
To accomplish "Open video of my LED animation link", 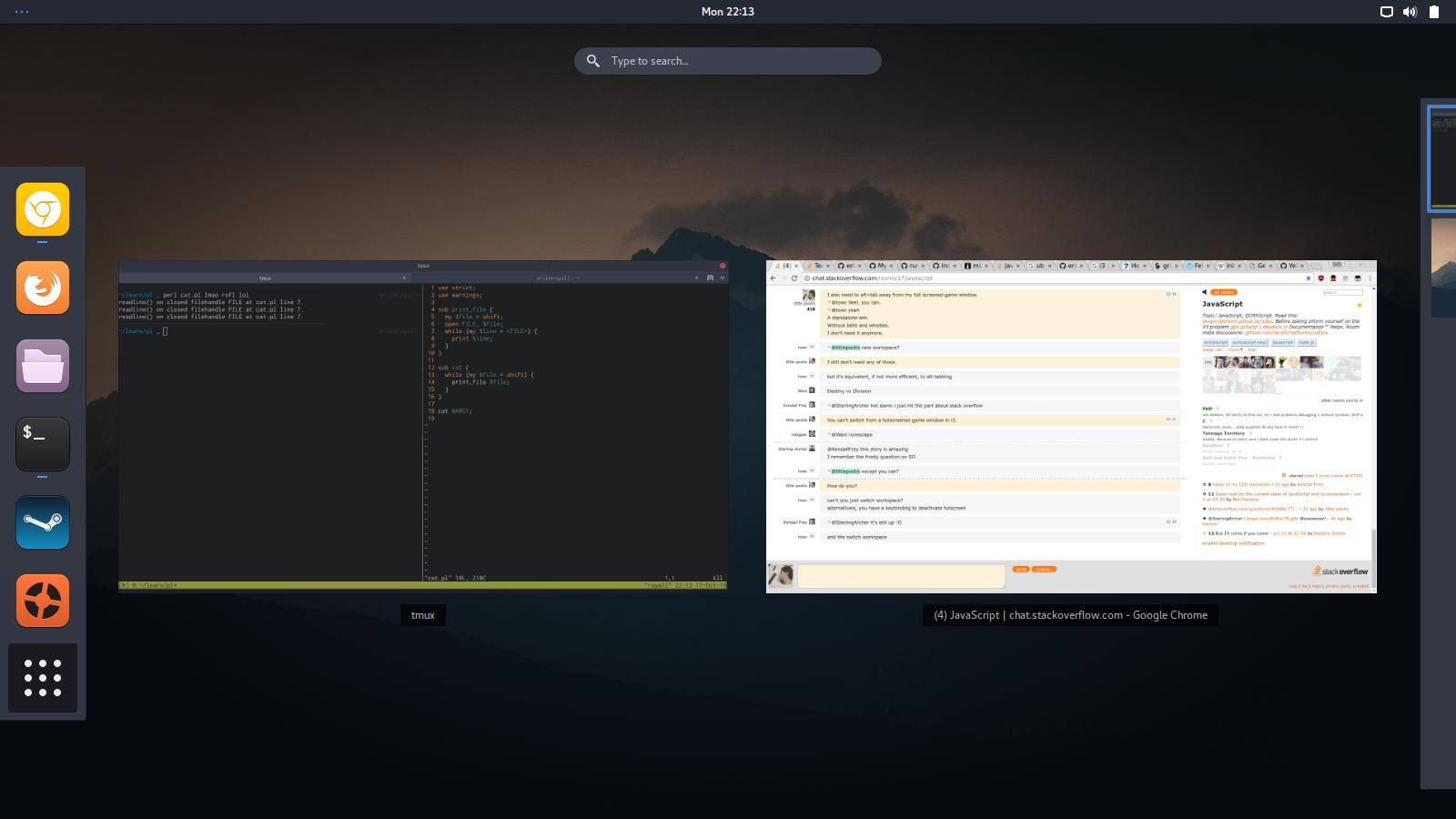I will pos(1241,484).
